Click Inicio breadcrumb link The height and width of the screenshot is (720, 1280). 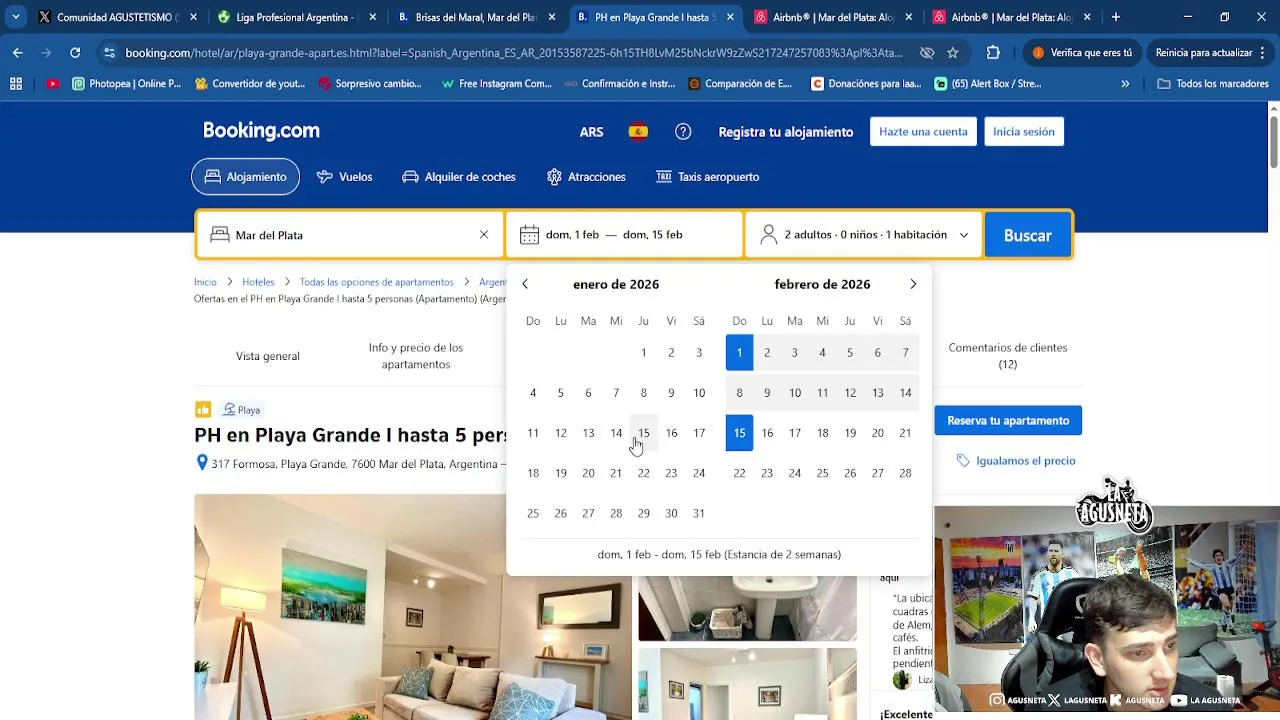[x=205, y=282]
